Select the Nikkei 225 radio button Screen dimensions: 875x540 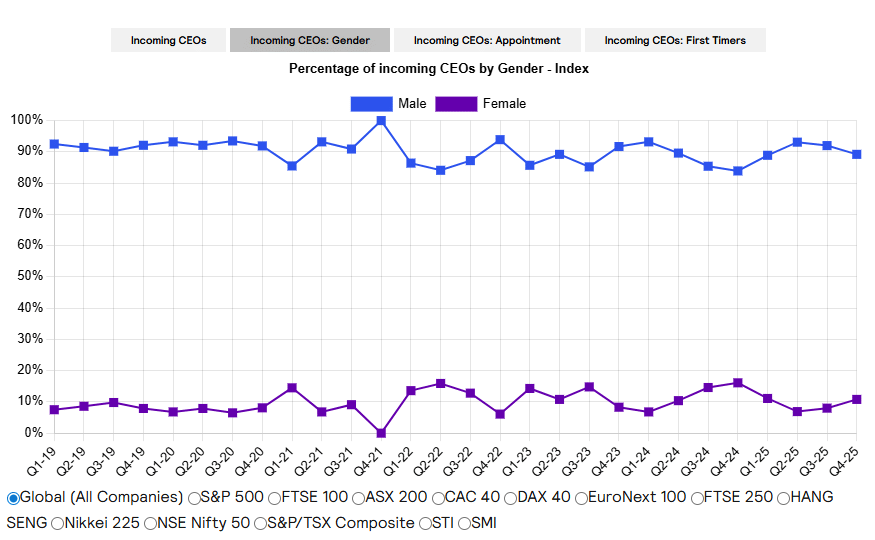pyautogui.click(x=57, y=523)
